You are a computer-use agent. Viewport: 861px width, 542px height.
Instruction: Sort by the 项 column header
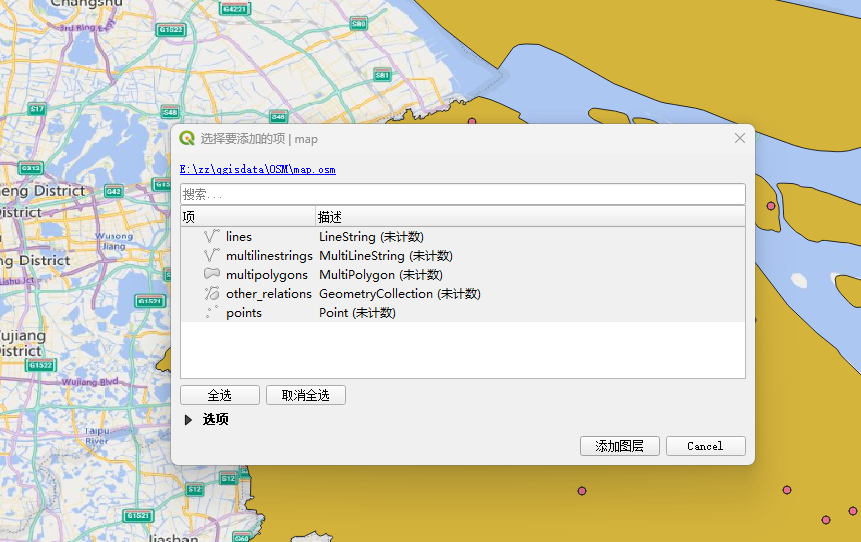[247, 217]
